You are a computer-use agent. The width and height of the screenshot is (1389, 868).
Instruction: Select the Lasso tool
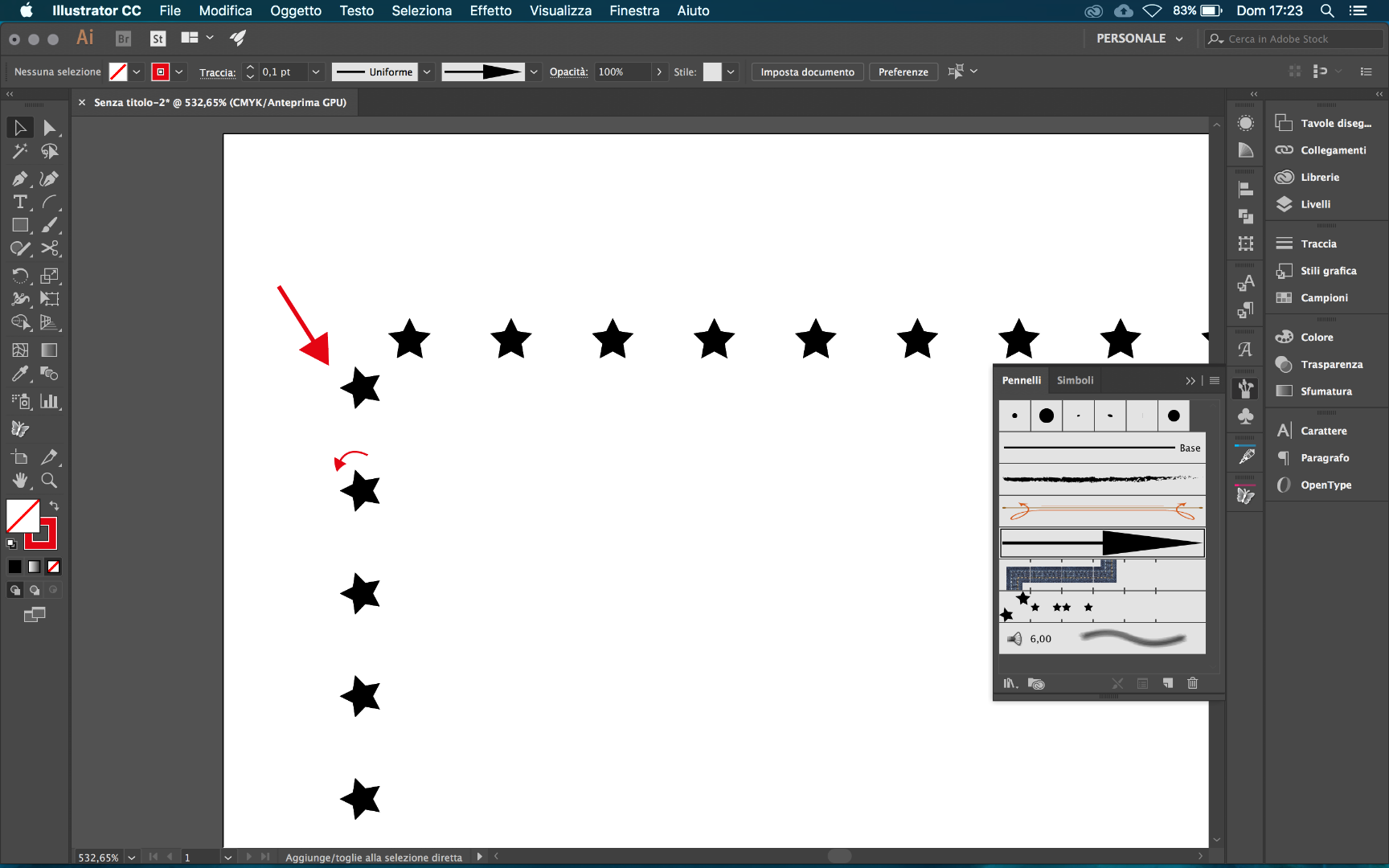tap(50, 151)
